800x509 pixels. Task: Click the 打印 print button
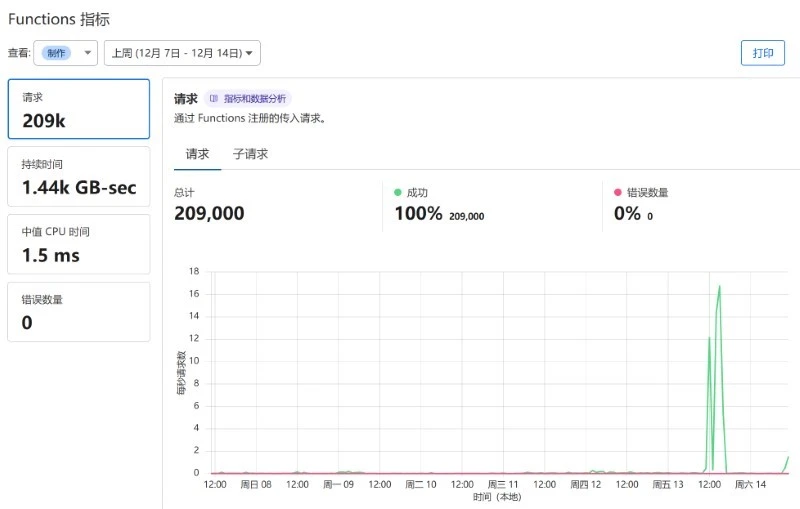pos(762,53)
